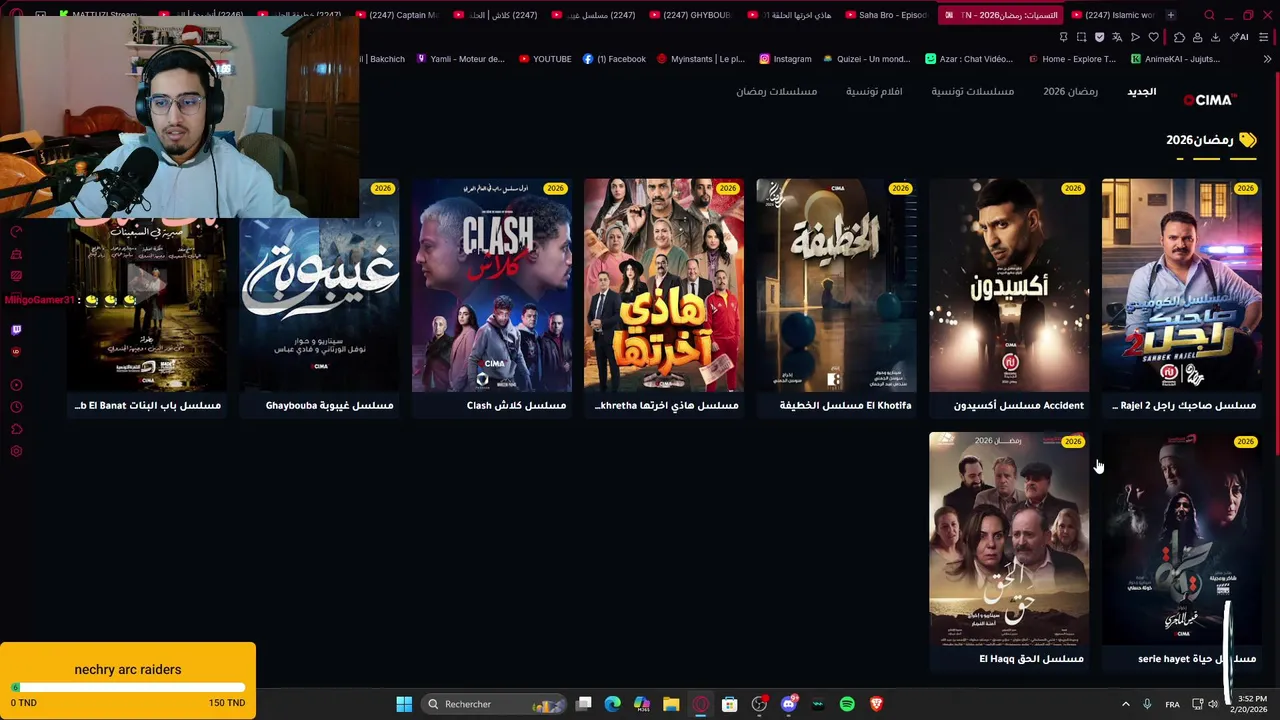Image resolution: width=1280 pixels, height=720 pixels.
Task: Open the AnimeKAI bookmark
Action: [x=1175, y=59]
